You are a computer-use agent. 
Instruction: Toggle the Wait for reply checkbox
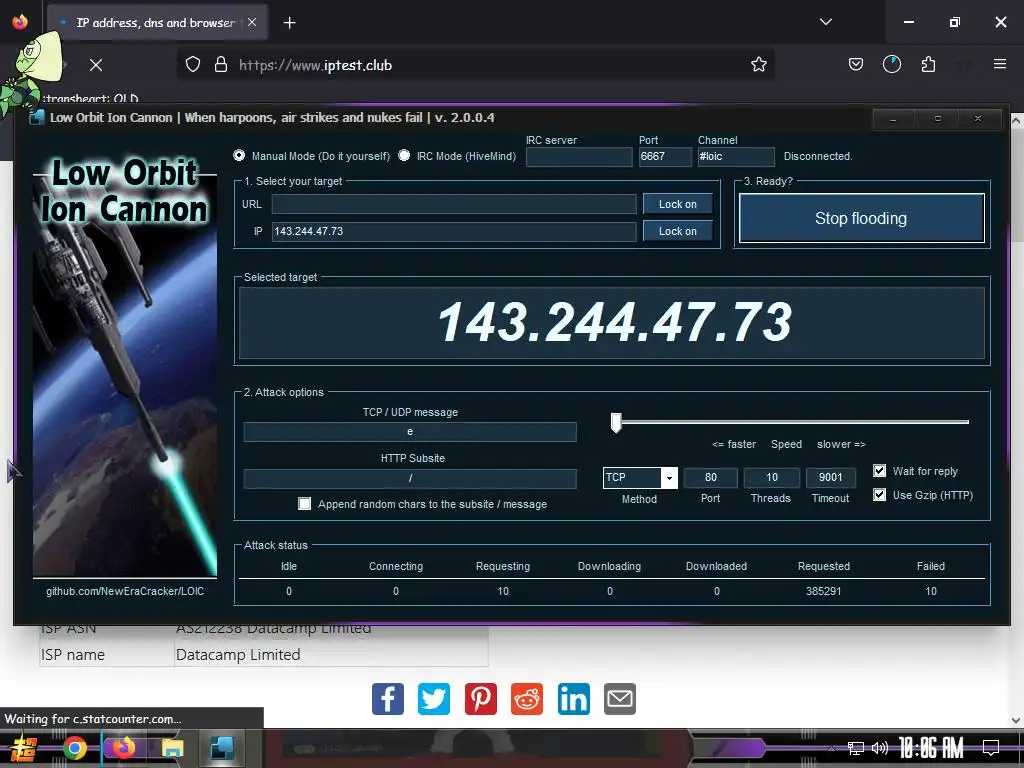(x=880, y=470)
